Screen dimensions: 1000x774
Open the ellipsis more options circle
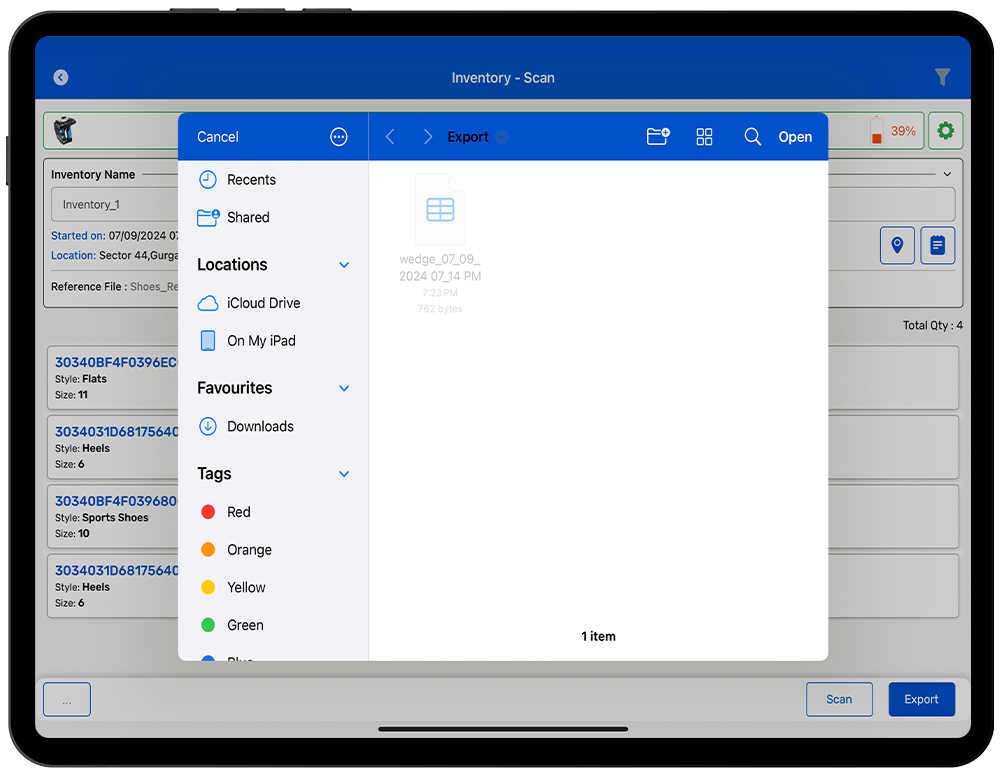click(x=339, y=137)
